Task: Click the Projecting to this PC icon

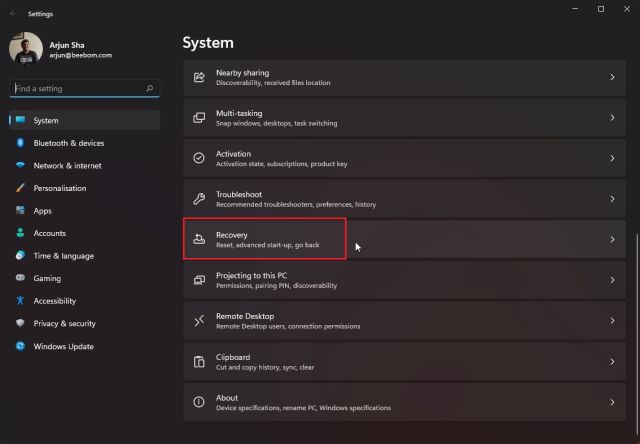Action: 199,280
